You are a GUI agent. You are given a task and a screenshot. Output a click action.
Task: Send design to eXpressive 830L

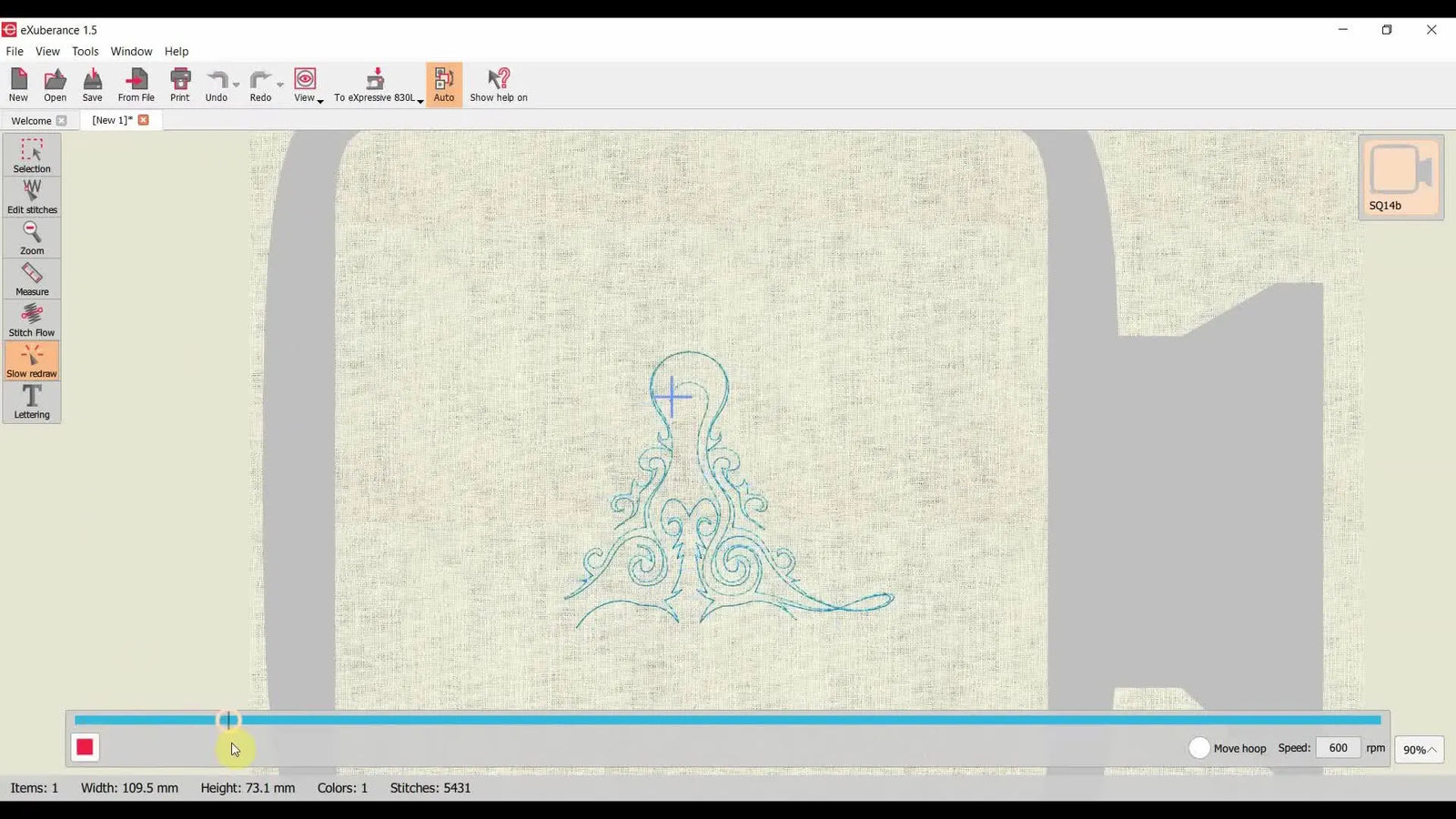click(x=374, y=84)
